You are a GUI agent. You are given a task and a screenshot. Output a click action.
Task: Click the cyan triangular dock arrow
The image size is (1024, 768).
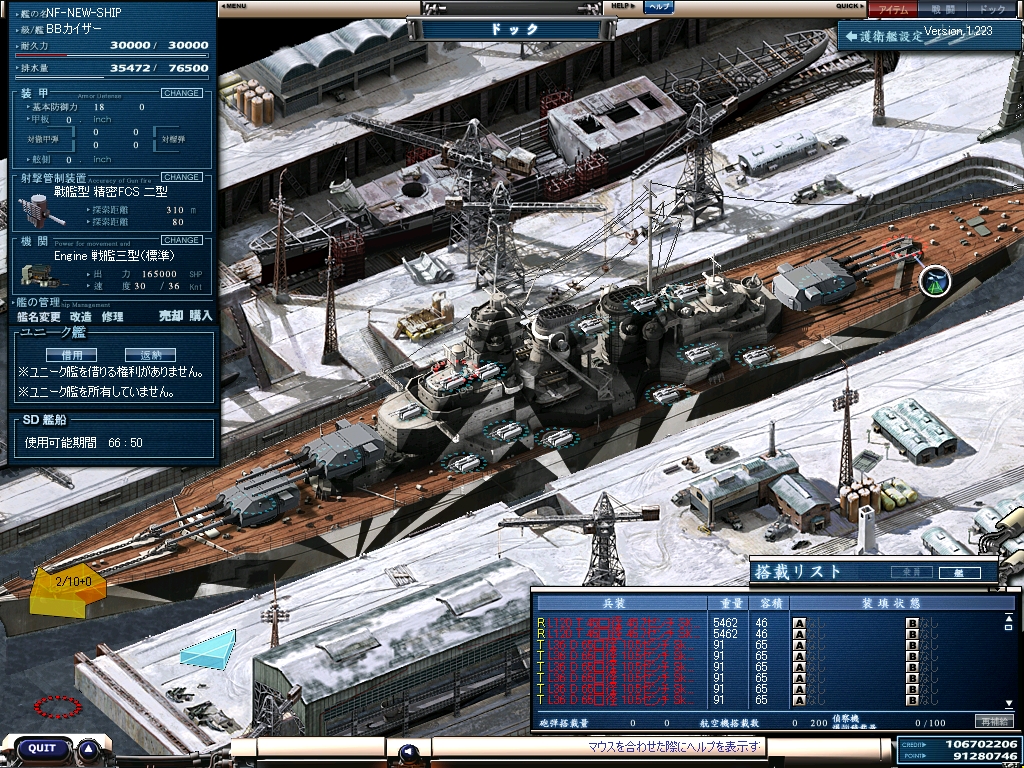(x=209, y=648)
